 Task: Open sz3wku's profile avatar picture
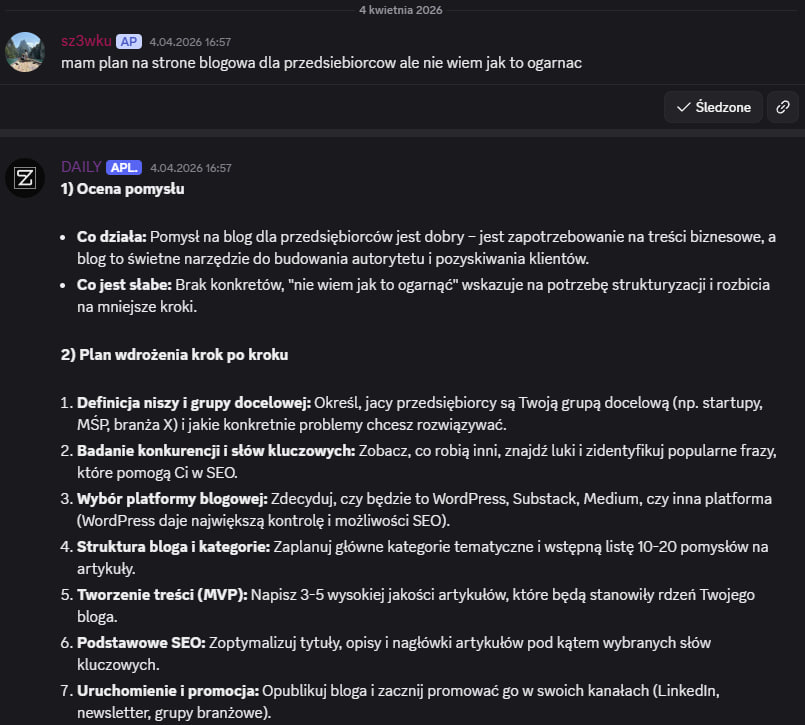point(25,52)
